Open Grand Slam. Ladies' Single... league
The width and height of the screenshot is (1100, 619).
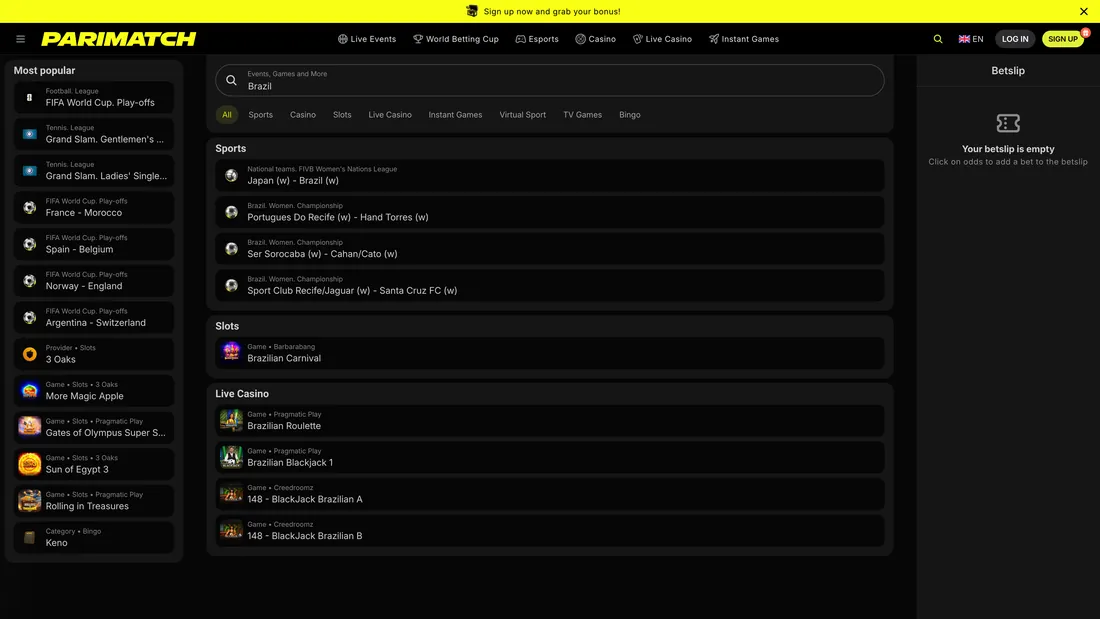(x=94, y=171)
